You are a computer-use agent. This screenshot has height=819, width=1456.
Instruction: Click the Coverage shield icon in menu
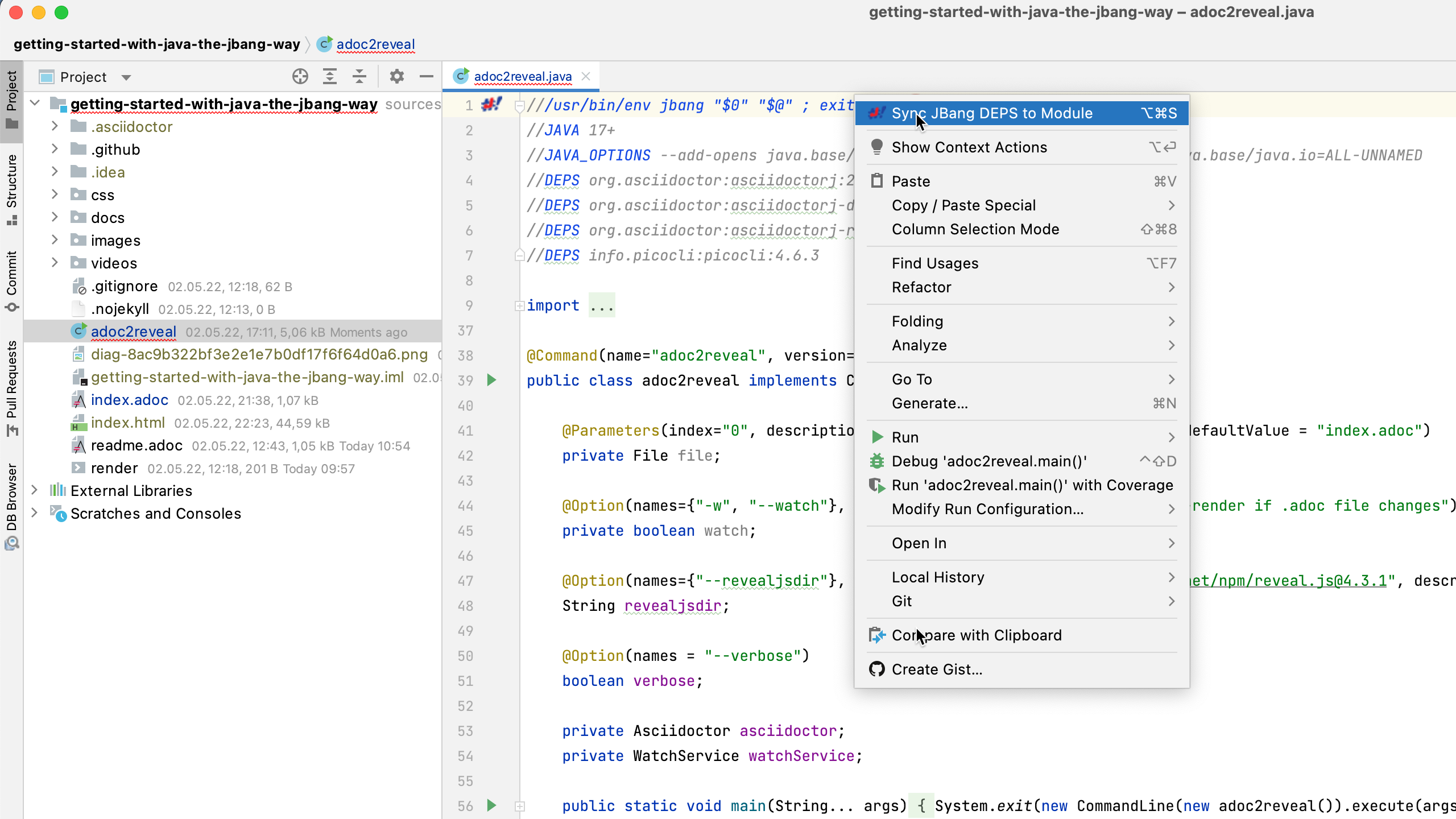pos(877,485)
